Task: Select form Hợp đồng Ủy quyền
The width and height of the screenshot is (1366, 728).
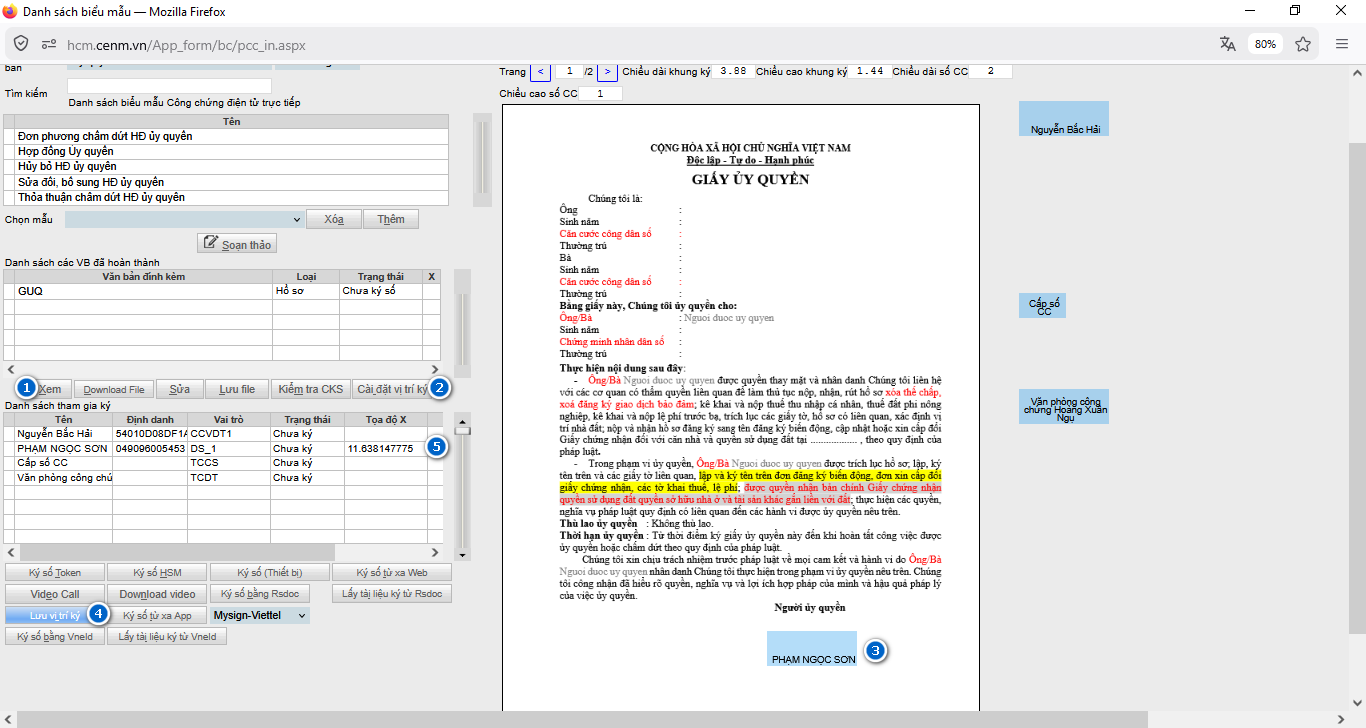Action: 232,151
